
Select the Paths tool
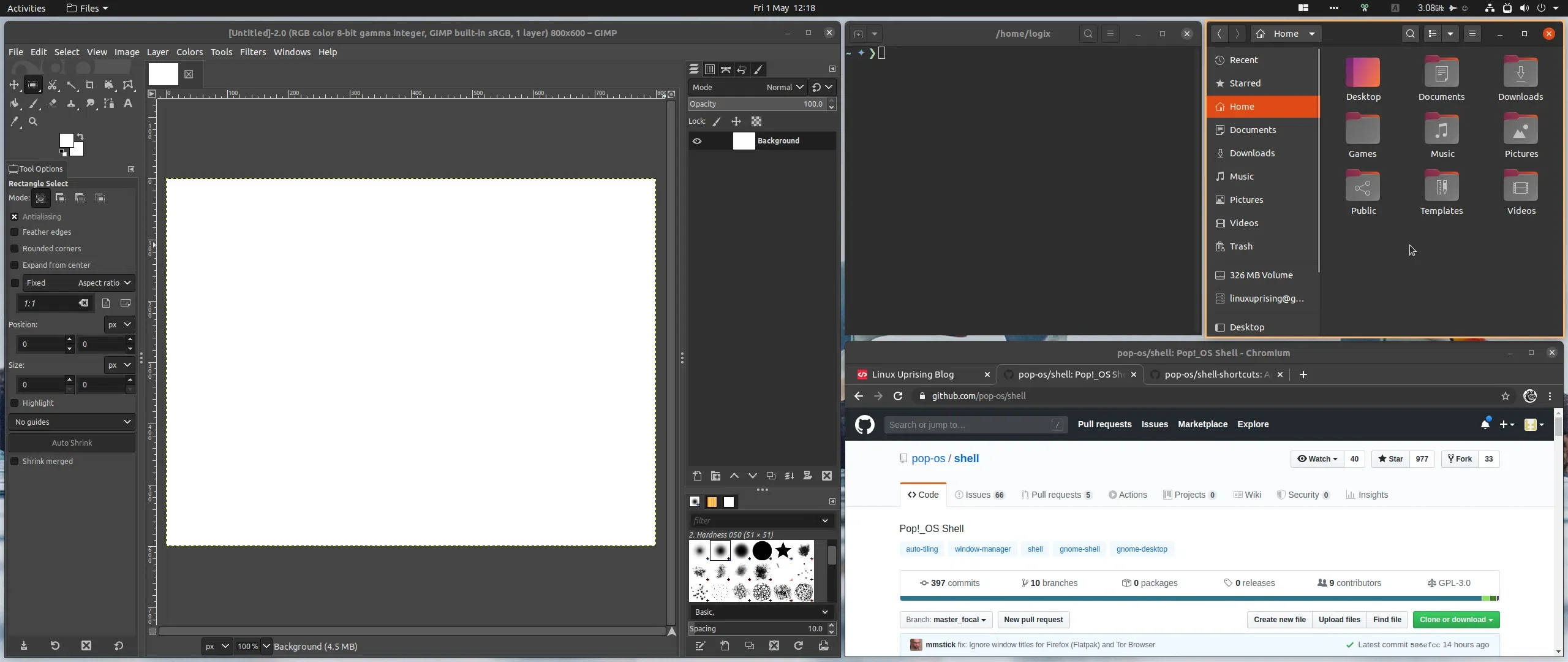[109, 104]
